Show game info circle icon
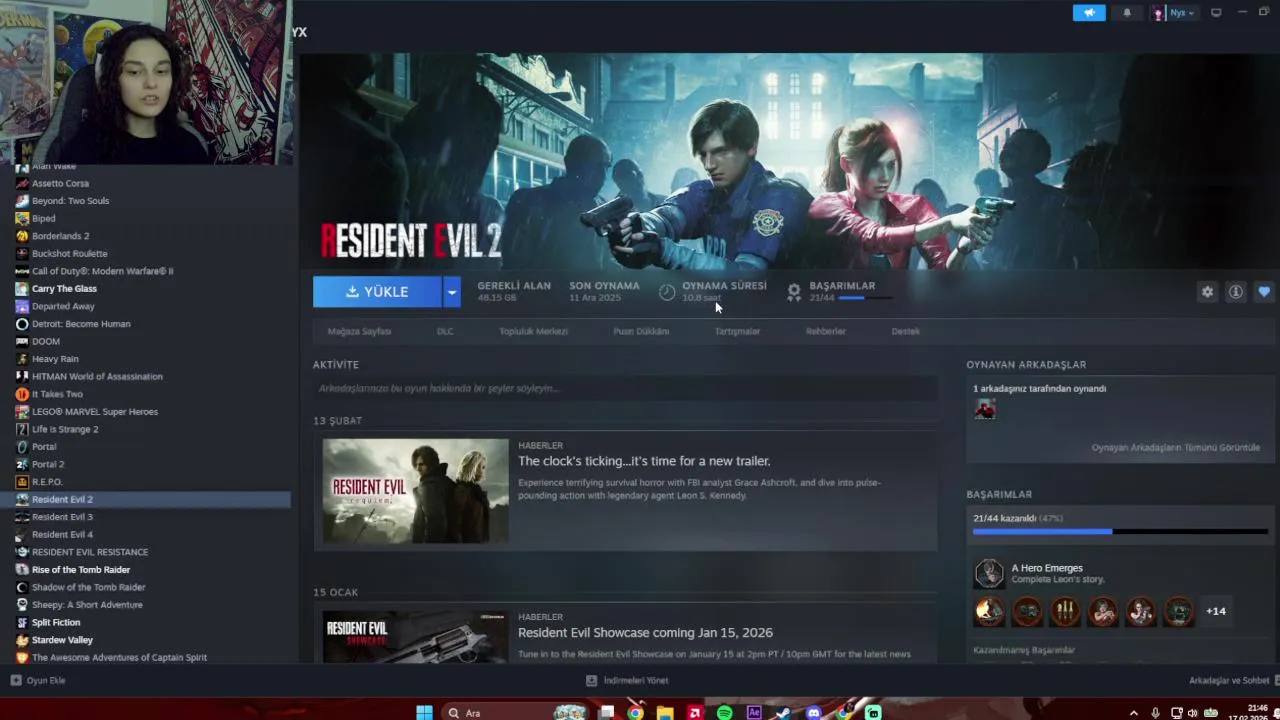The width and height of the screenshot is (1280, 720). click(1236, 292)
